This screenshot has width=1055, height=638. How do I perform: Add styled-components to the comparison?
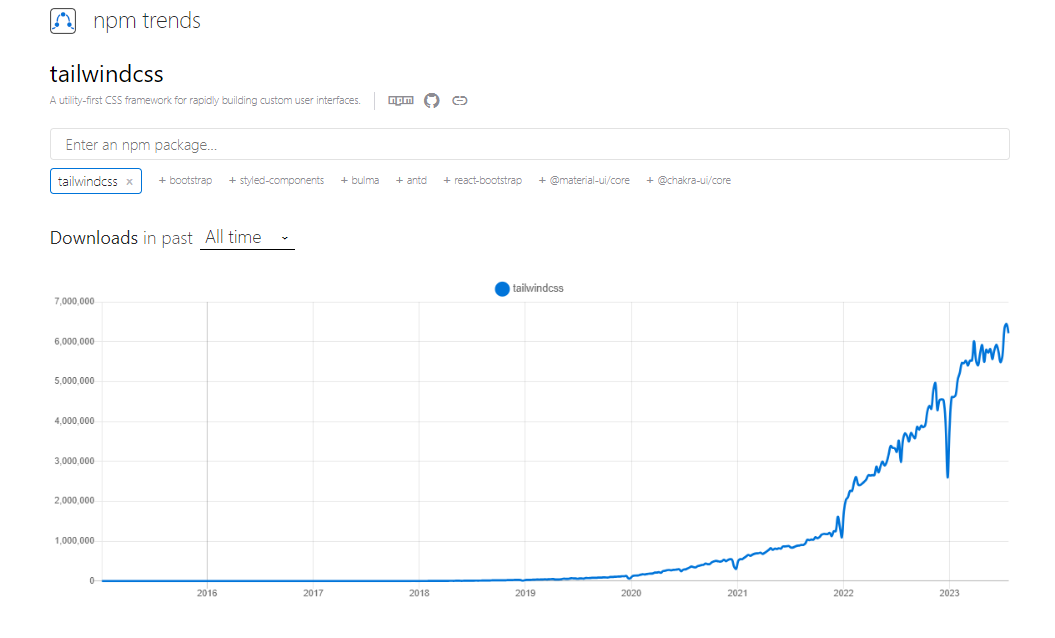276,180
